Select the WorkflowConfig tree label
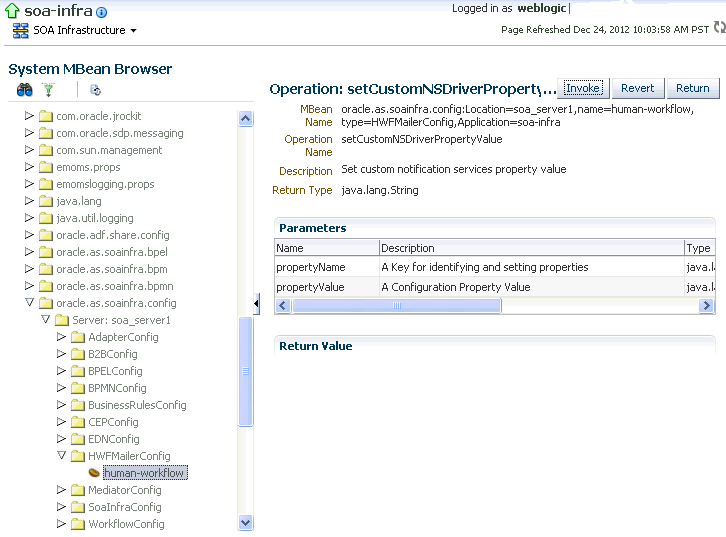 pos(126,524)
